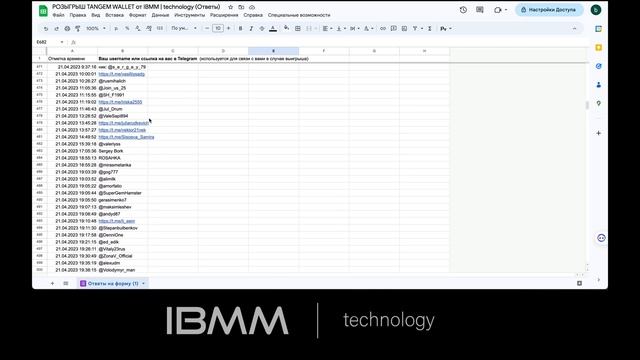The width and height of the screenshot is (640, 360).
Task: Select the Ответы на форму (1) sheet tab
Action: click(113, 283)
